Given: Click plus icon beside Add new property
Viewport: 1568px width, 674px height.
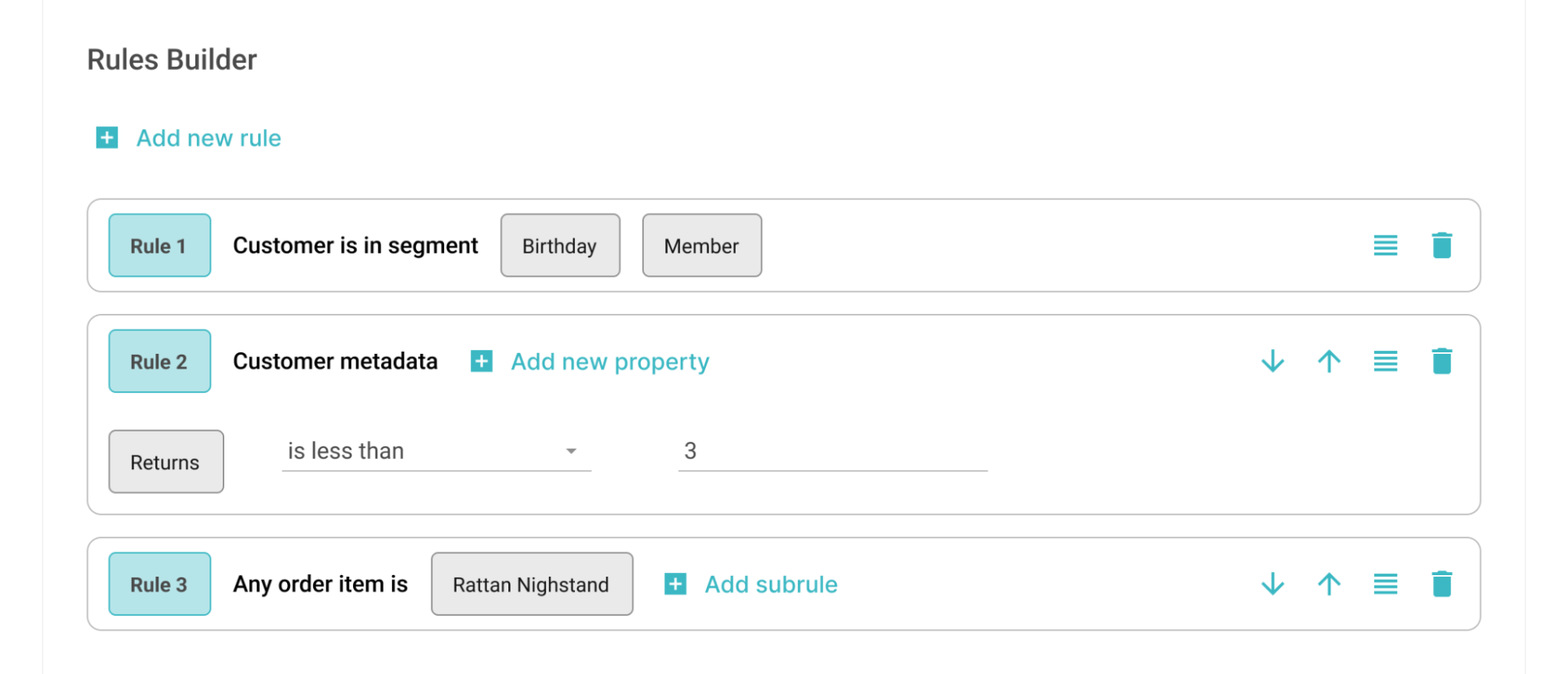Looking at the screenshot, I should (482, 362).
